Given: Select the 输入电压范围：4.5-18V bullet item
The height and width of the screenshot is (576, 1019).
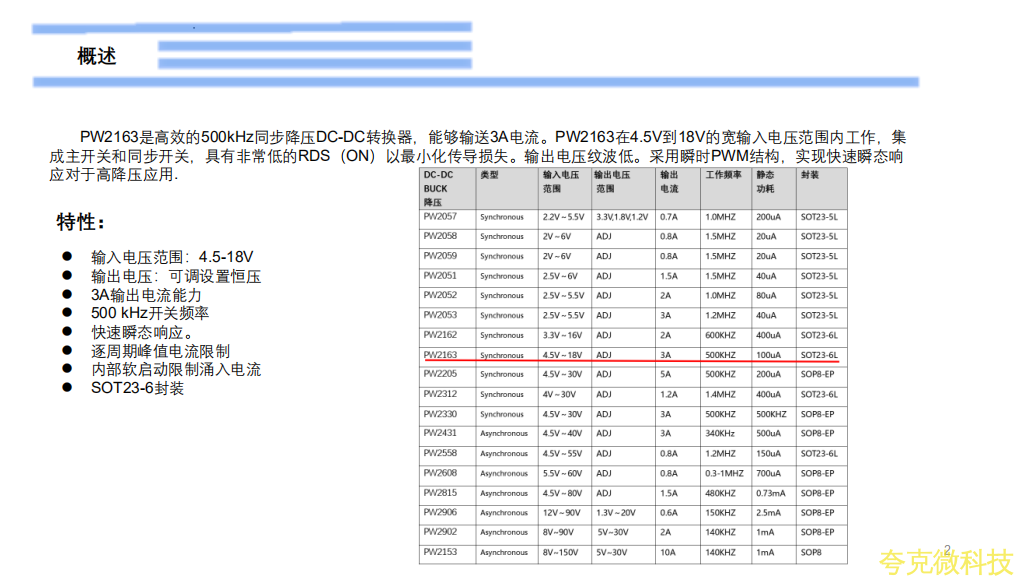Looking at the screenshot, I should [172, 257].
